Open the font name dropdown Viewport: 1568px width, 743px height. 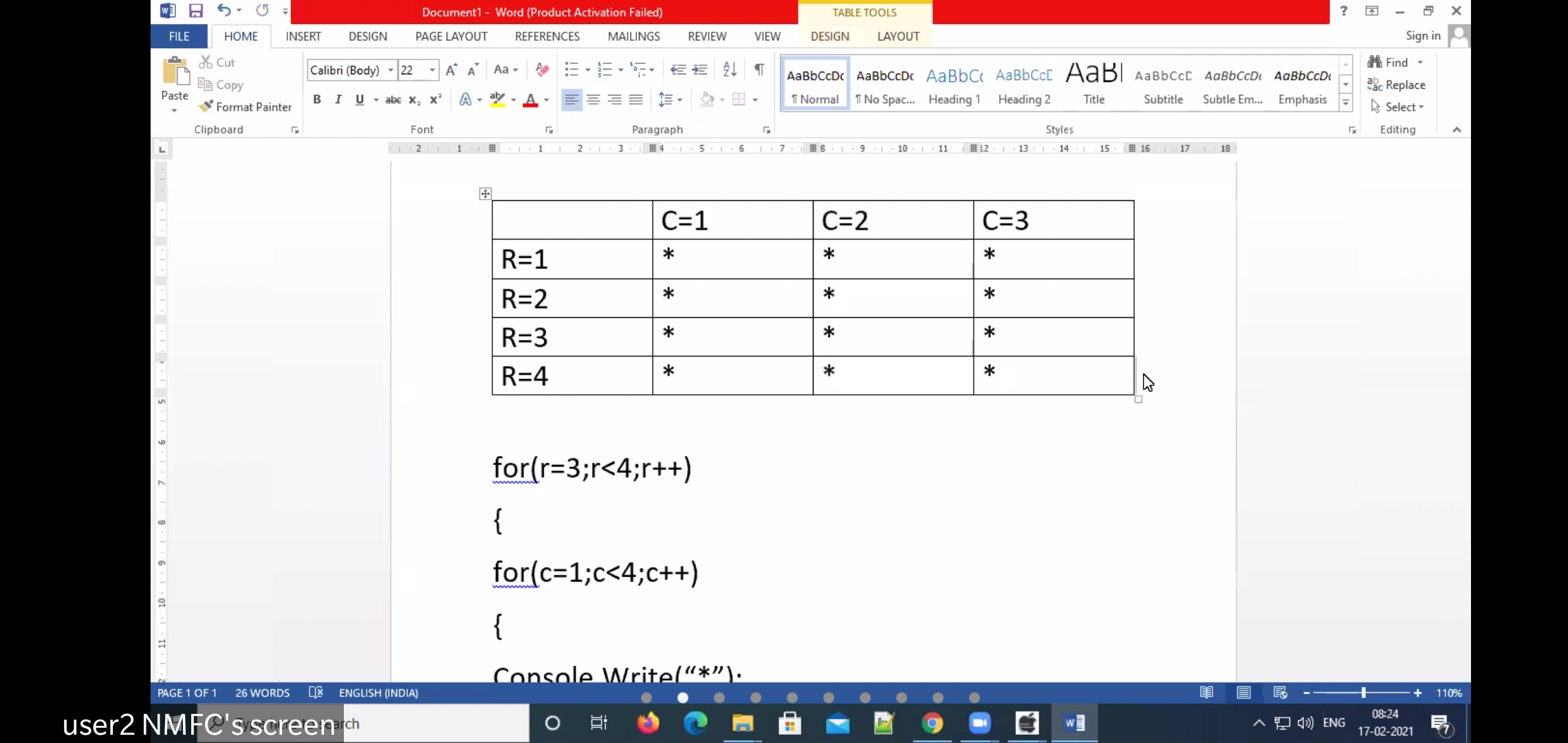[391, 70]
